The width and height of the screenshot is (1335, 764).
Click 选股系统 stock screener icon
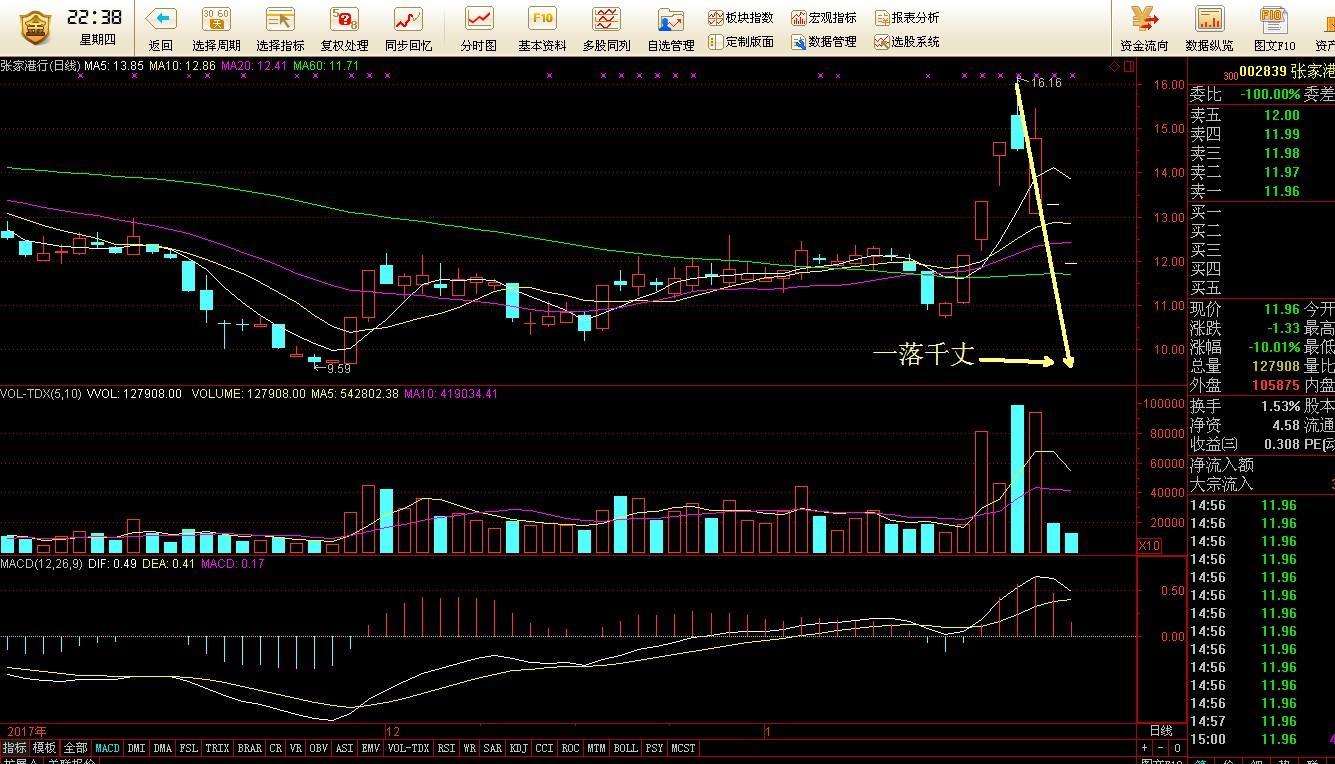tap(881, 42)
